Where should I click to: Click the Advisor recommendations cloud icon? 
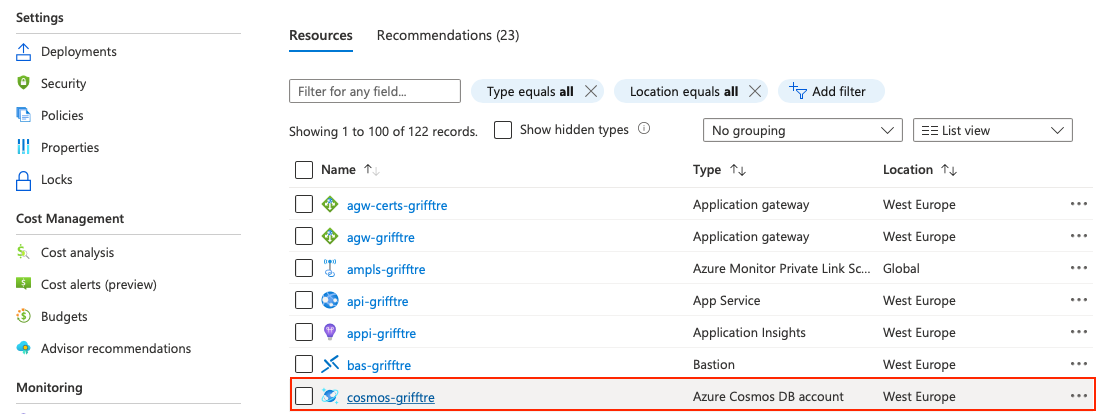click(x=24, y=349)
